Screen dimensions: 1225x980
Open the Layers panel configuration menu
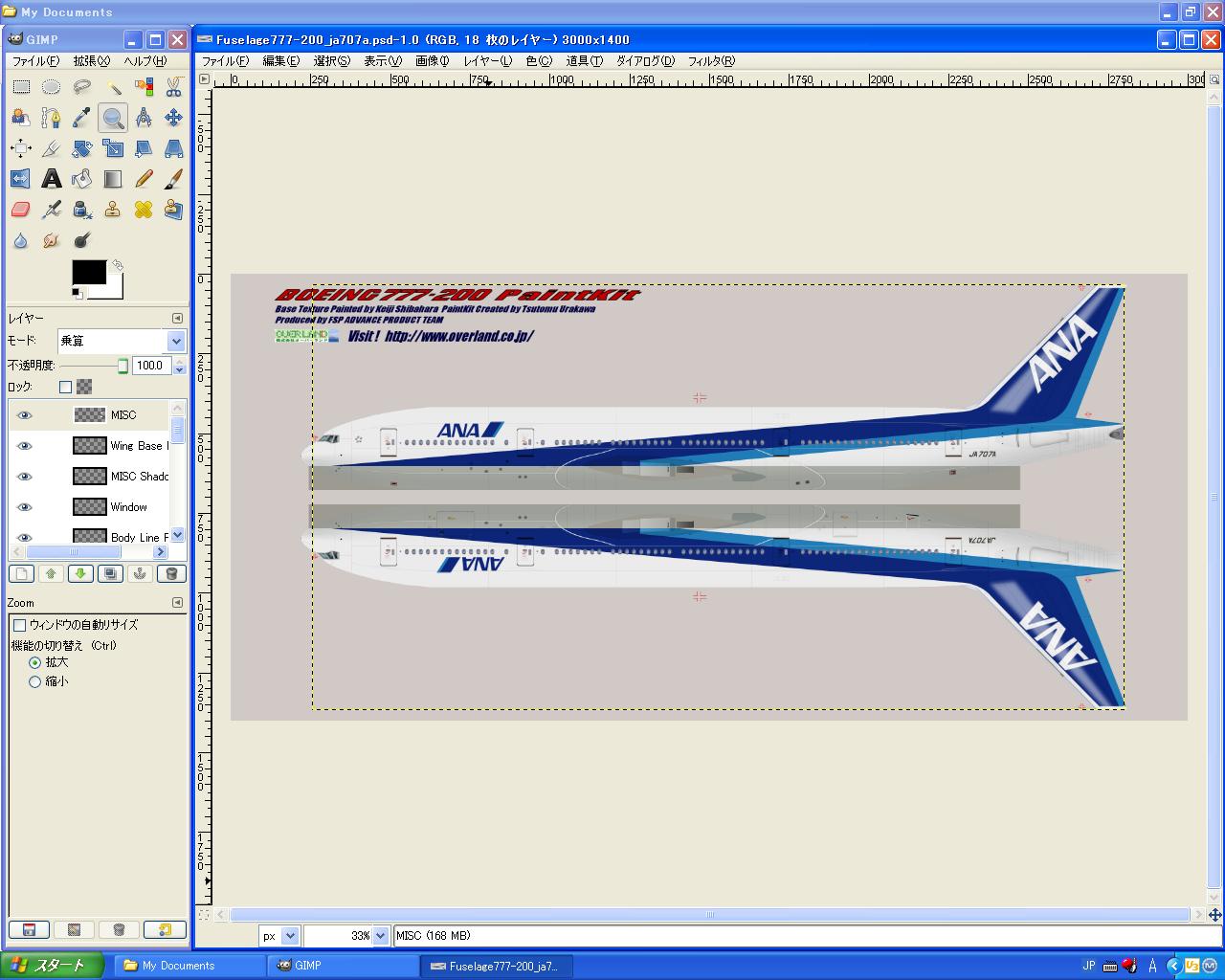tap(177, 319)
